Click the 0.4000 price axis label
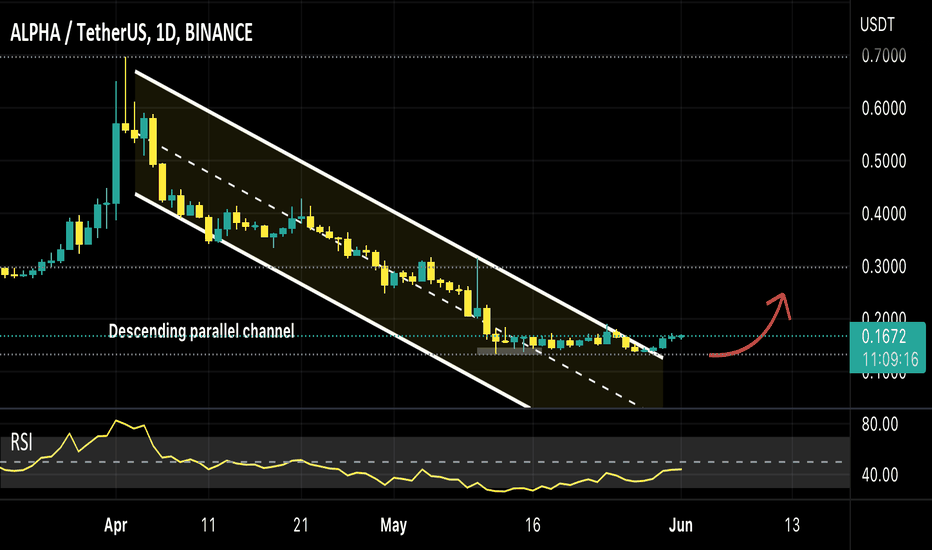This screenshot has width=932, height=550. click(884, 213)
